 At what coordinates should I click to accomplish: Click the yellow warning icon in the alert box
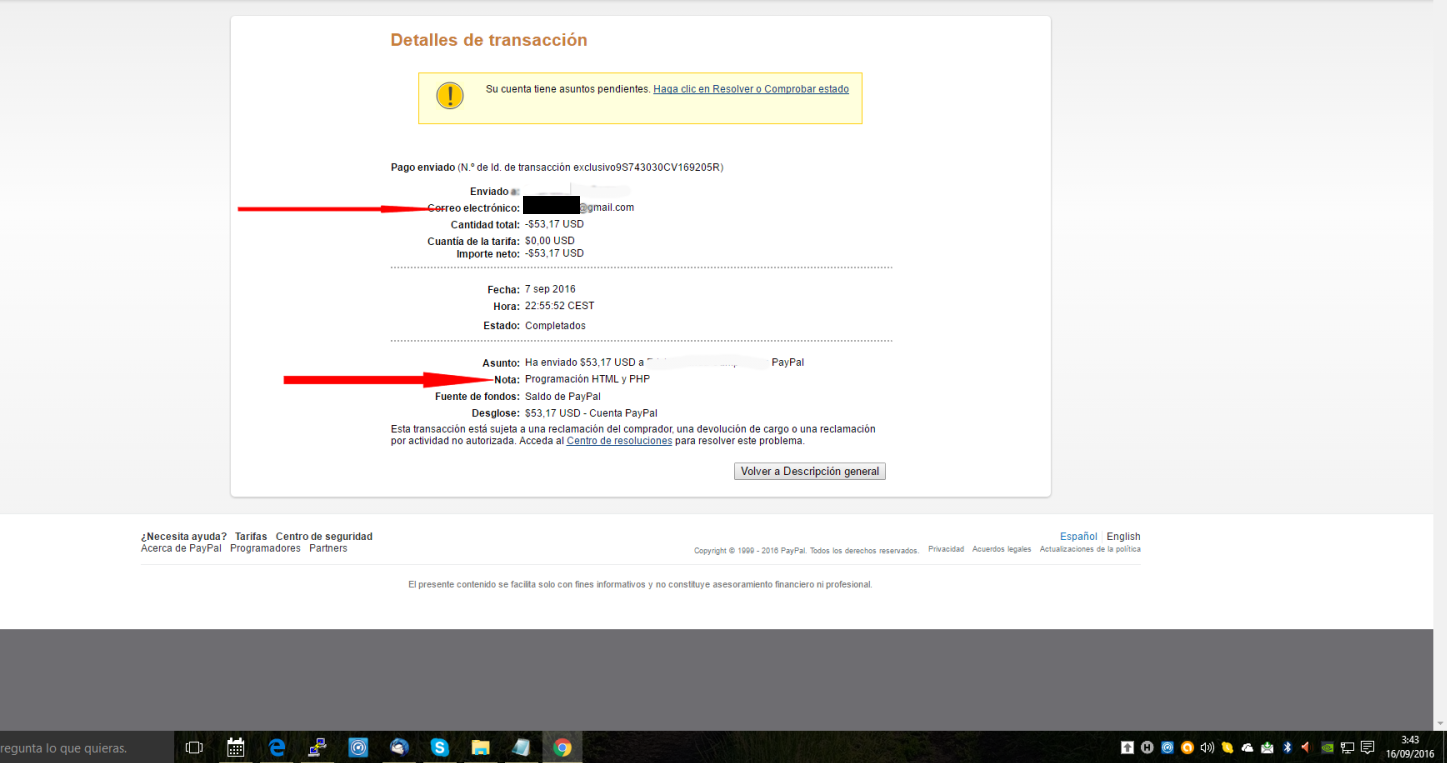pyautogui.click(x=449, y=96)
